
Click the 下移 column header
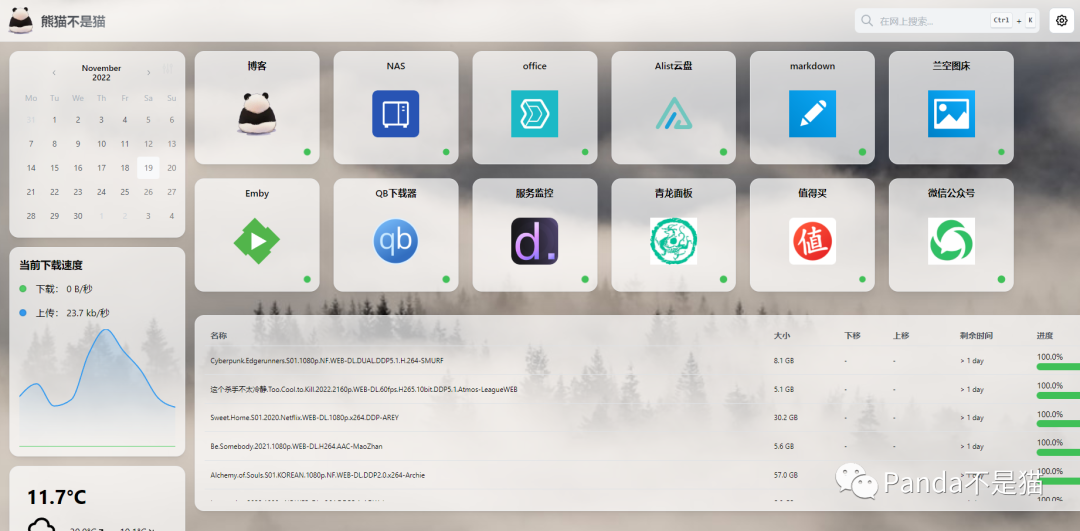pos(853,336)
